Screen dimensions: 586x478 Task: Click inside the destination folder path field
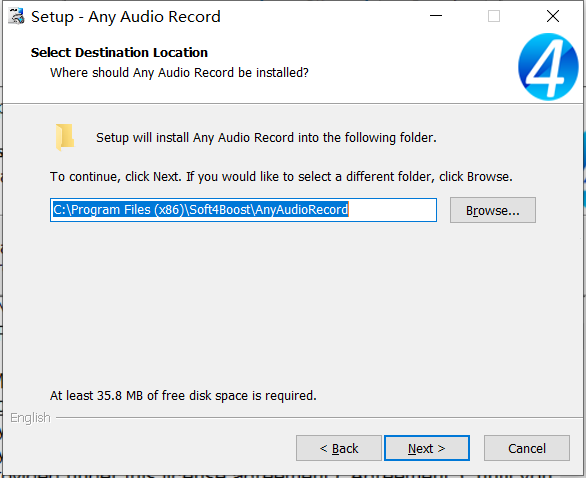243,210
